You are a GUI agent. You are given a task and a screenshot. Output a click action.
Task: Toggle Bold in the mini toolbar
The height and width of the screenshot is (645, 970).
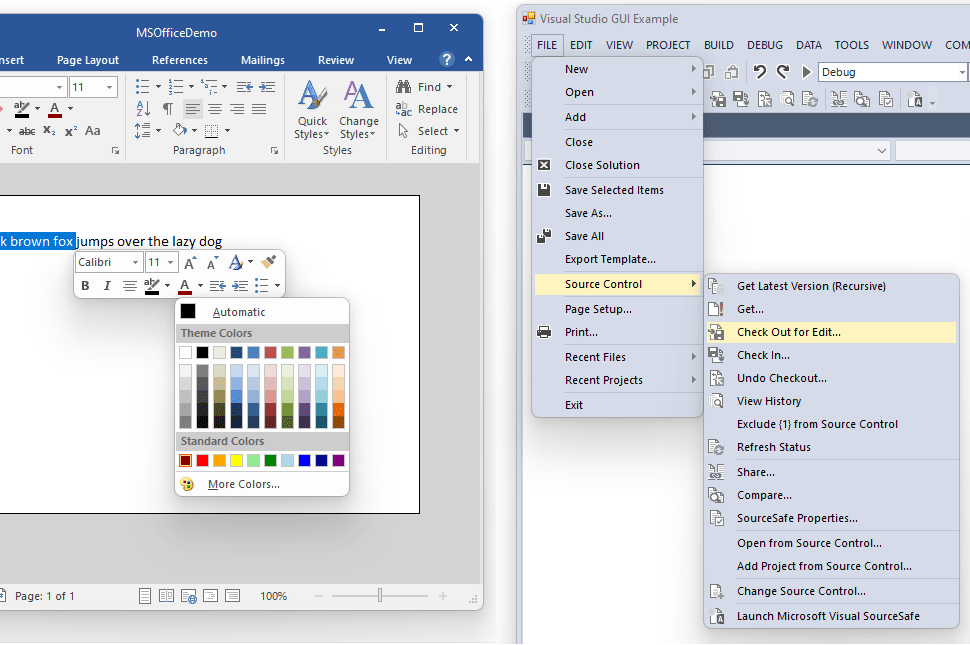click(x=85, y=286)
